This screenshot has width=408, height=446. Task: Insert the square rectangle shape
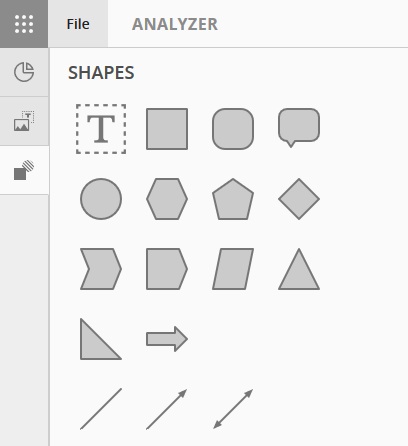(167, 129)
